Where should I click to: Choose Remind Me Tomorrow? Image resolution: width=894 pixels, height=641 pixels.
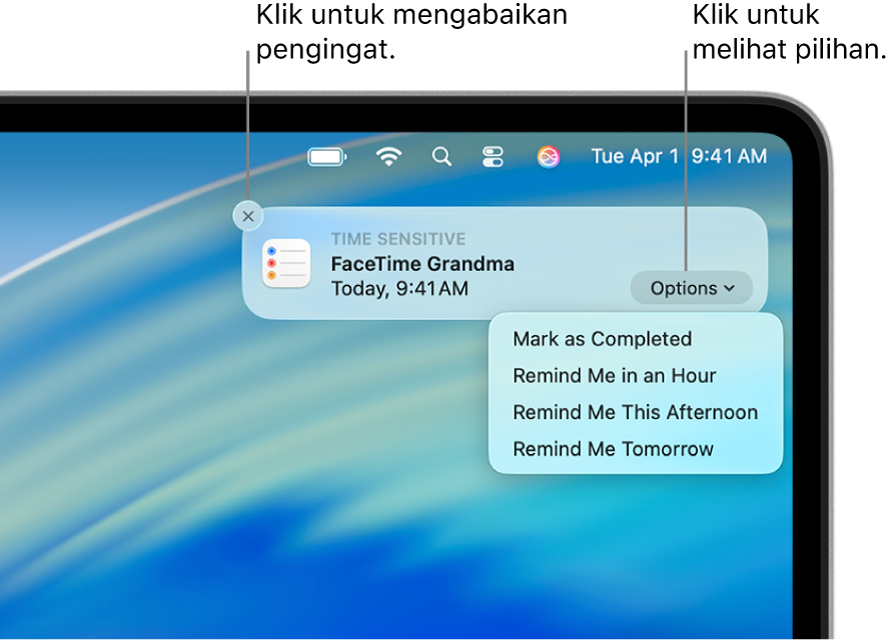(x=613, y=449)
